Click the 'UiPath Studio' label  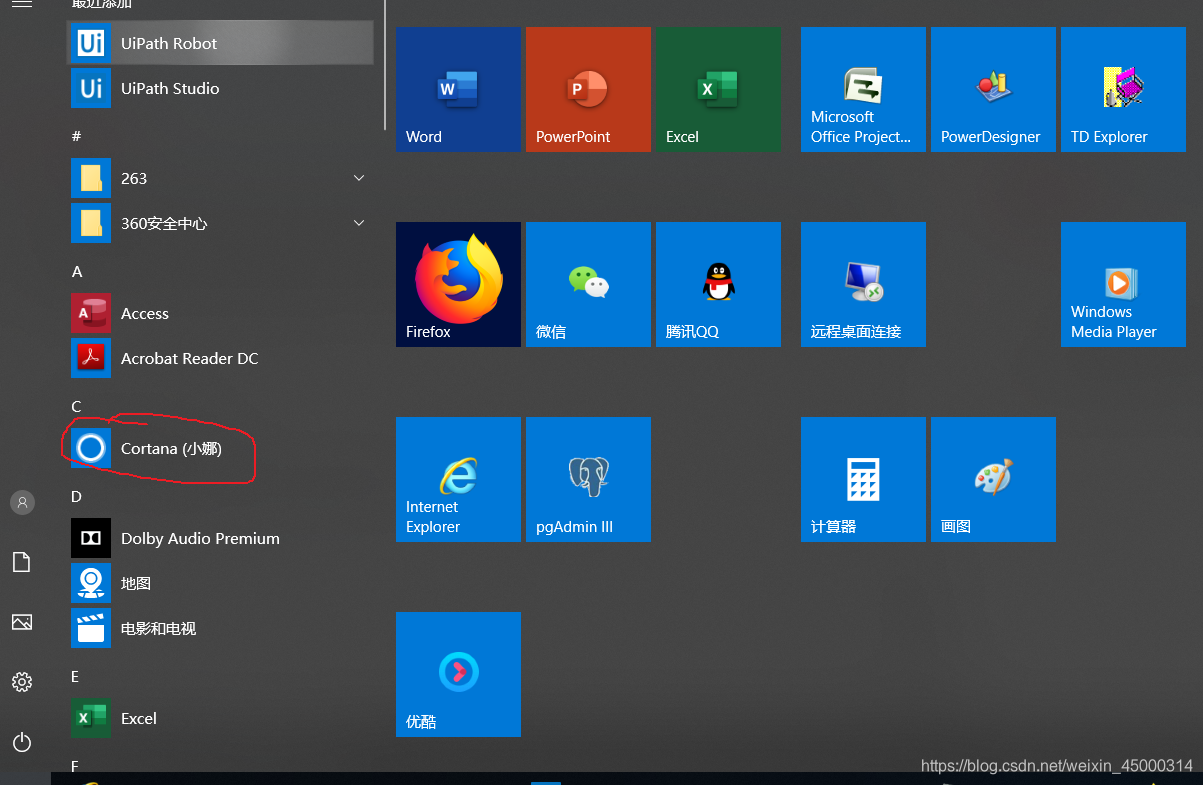(170, 88)
